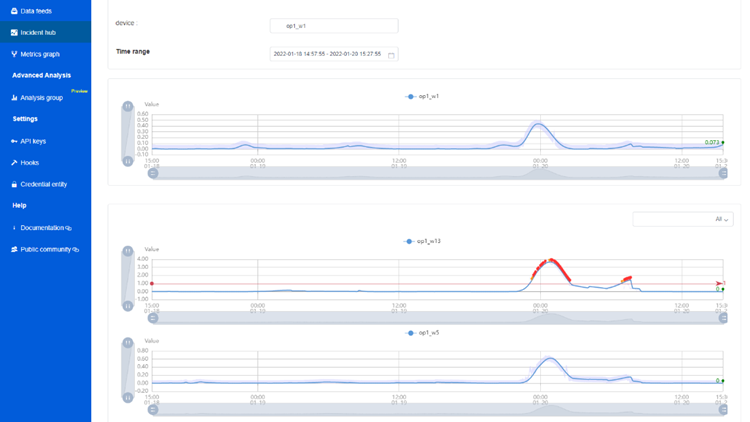Grab top handle of op1_w5 vertical zoom
The height and width of the screenshot is (422, 750).
tap(128, 343)
